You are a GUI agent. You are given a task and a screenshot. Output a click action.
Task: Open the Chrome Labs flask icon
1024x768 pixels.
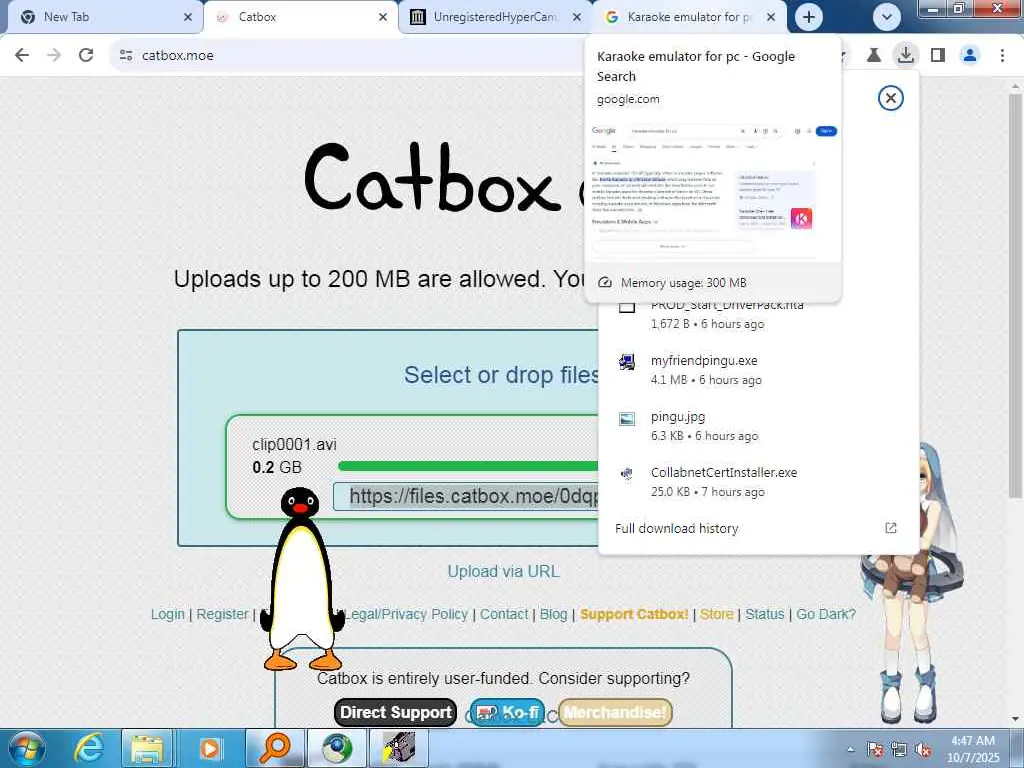point(874,56)
